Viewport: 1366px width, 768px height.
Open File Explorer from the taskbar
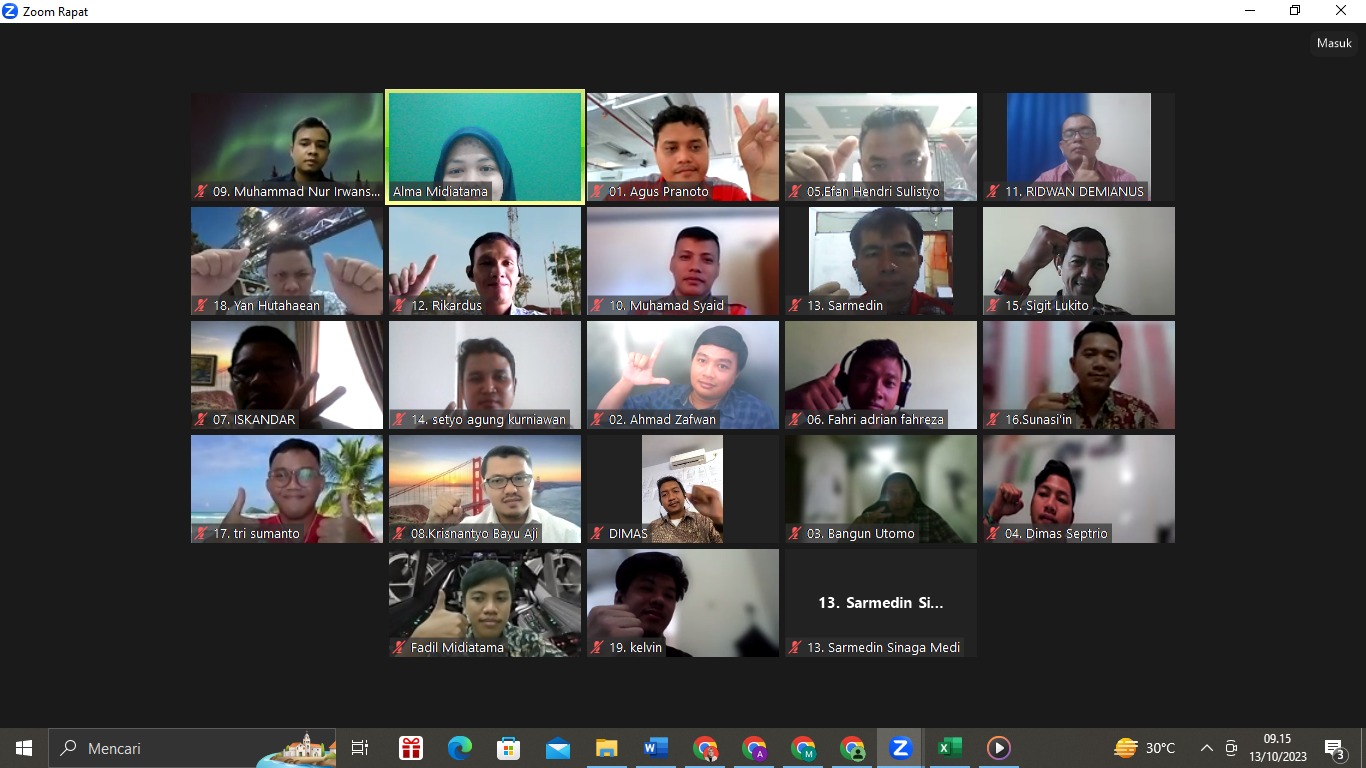[x=607, y=748]
